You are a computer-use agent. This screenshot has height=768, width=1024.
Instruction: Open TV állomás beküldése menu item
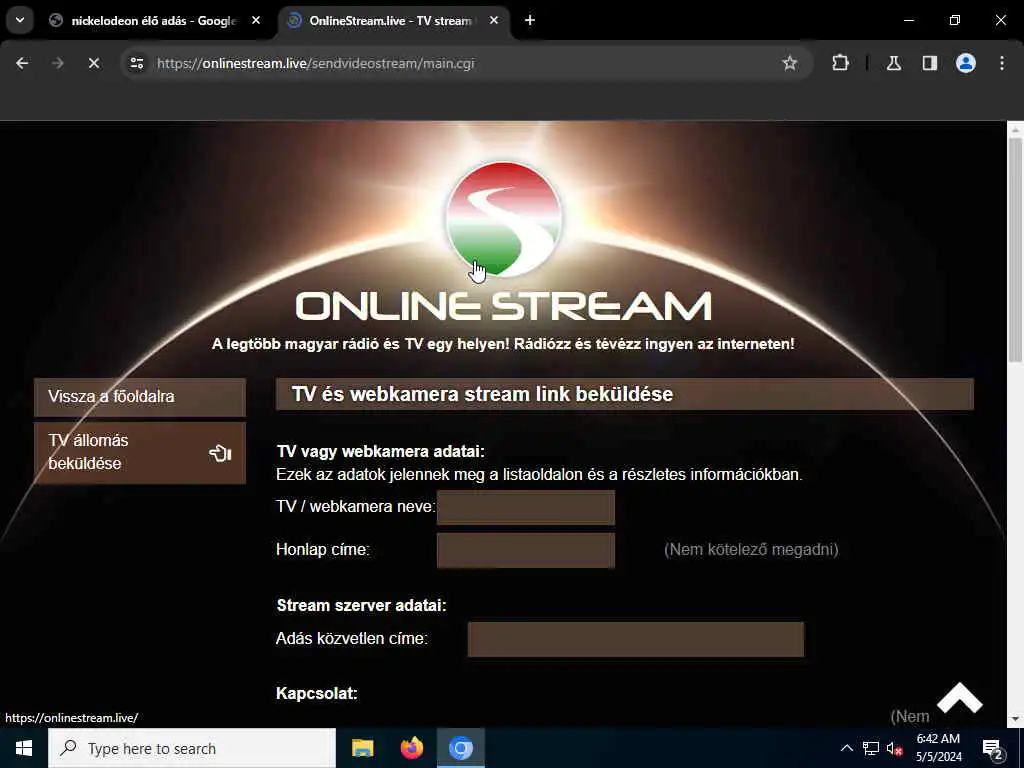[x=140, y=453]
